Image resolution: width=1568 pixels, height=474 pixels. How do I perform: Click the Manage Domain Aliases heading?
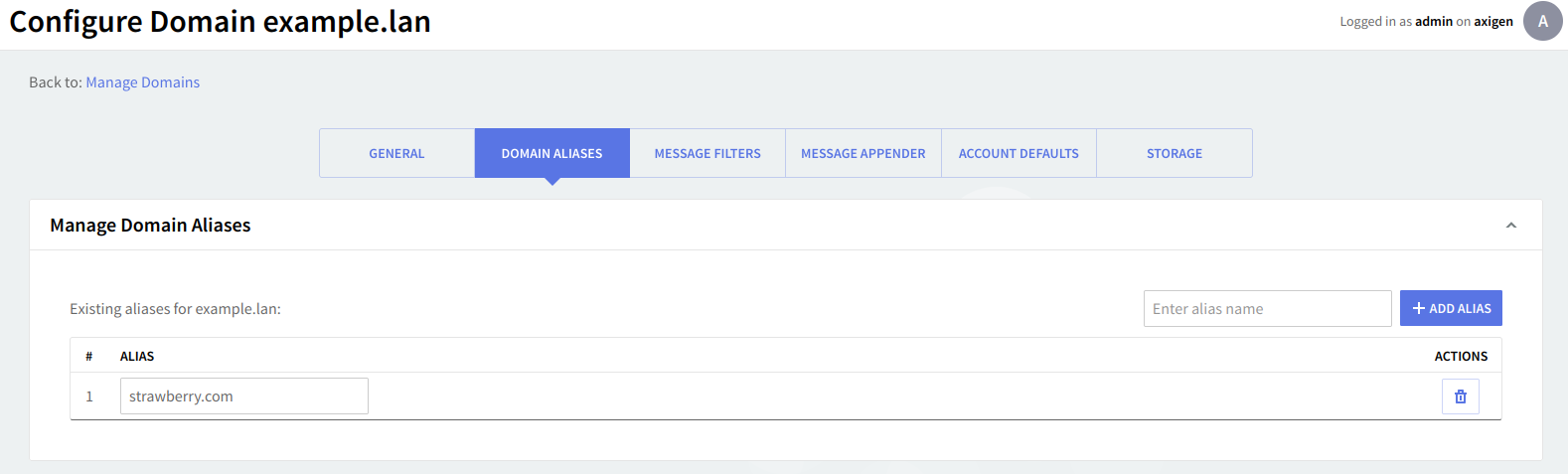[150, 226]
